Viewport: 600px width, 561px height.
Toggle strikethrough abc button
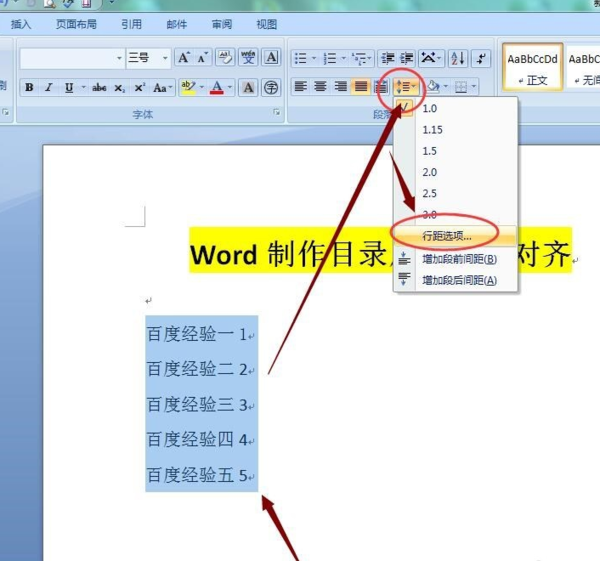pos(99,88)
